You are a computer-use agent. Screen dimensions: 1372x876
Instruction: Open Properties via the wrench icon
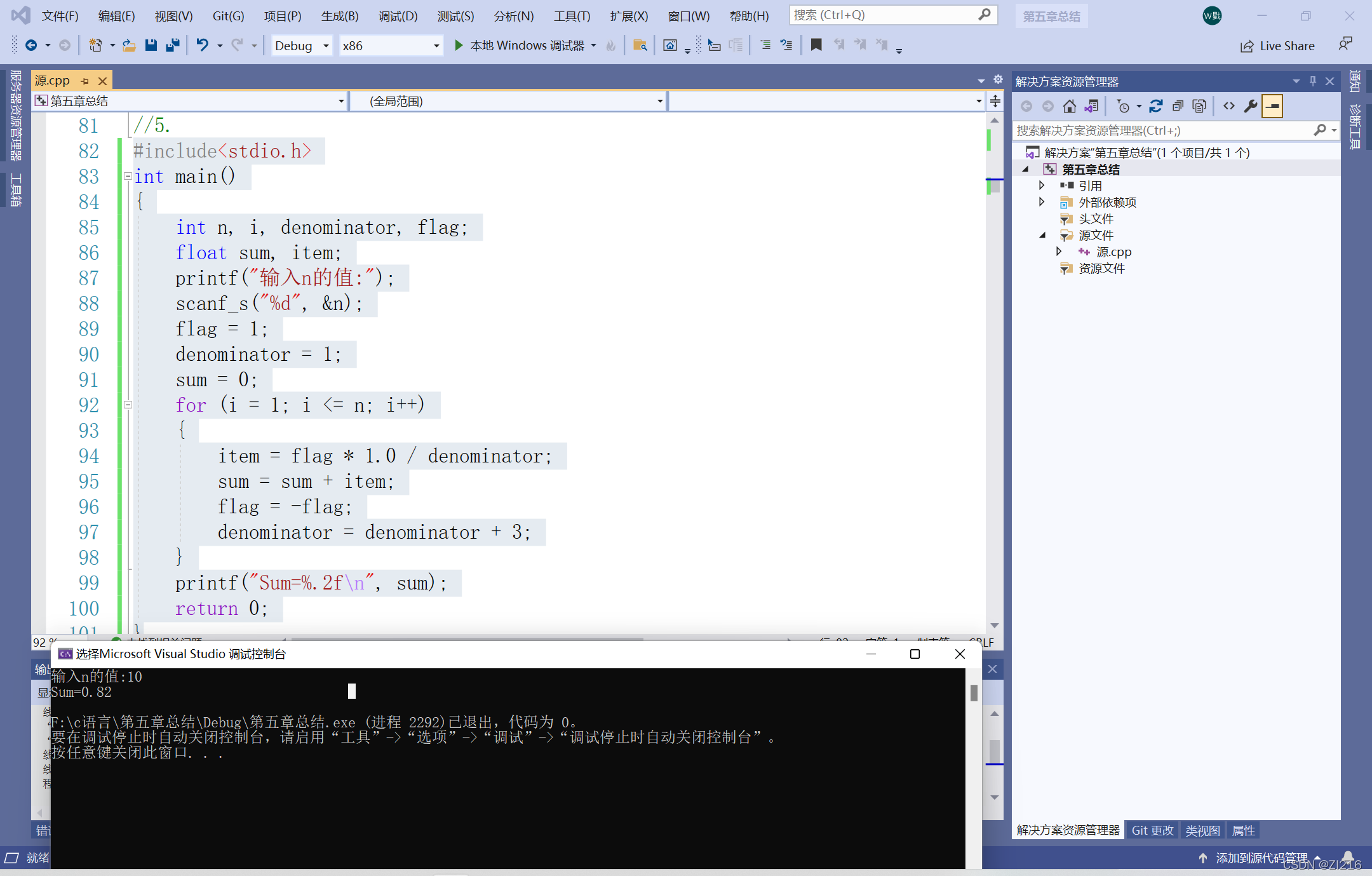[x=1251, y=106]
